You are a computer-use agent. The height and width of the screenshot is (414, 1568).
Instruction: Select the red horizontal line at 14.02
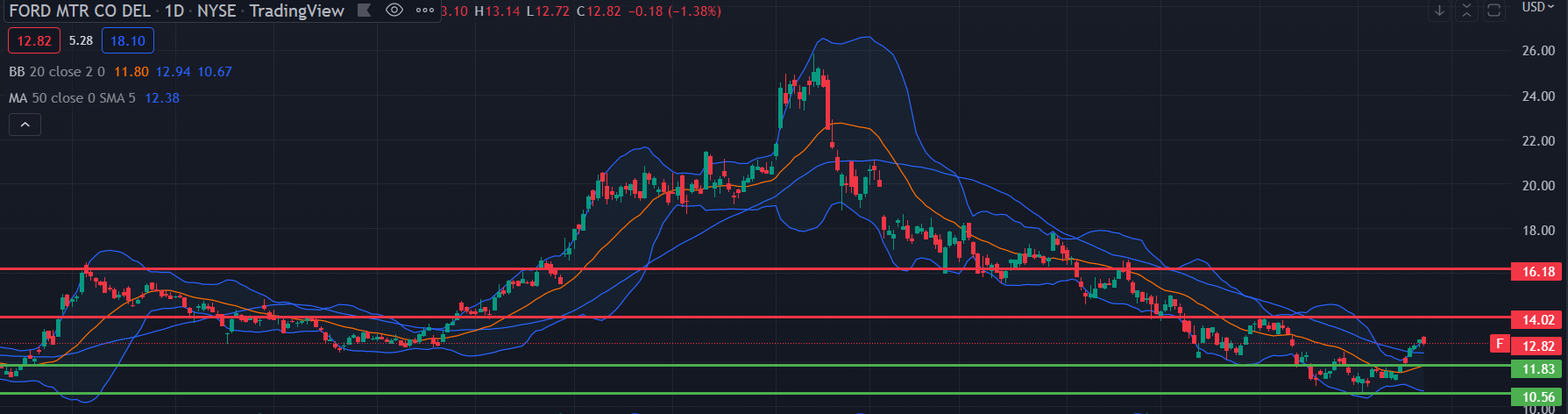coord(754,317)
